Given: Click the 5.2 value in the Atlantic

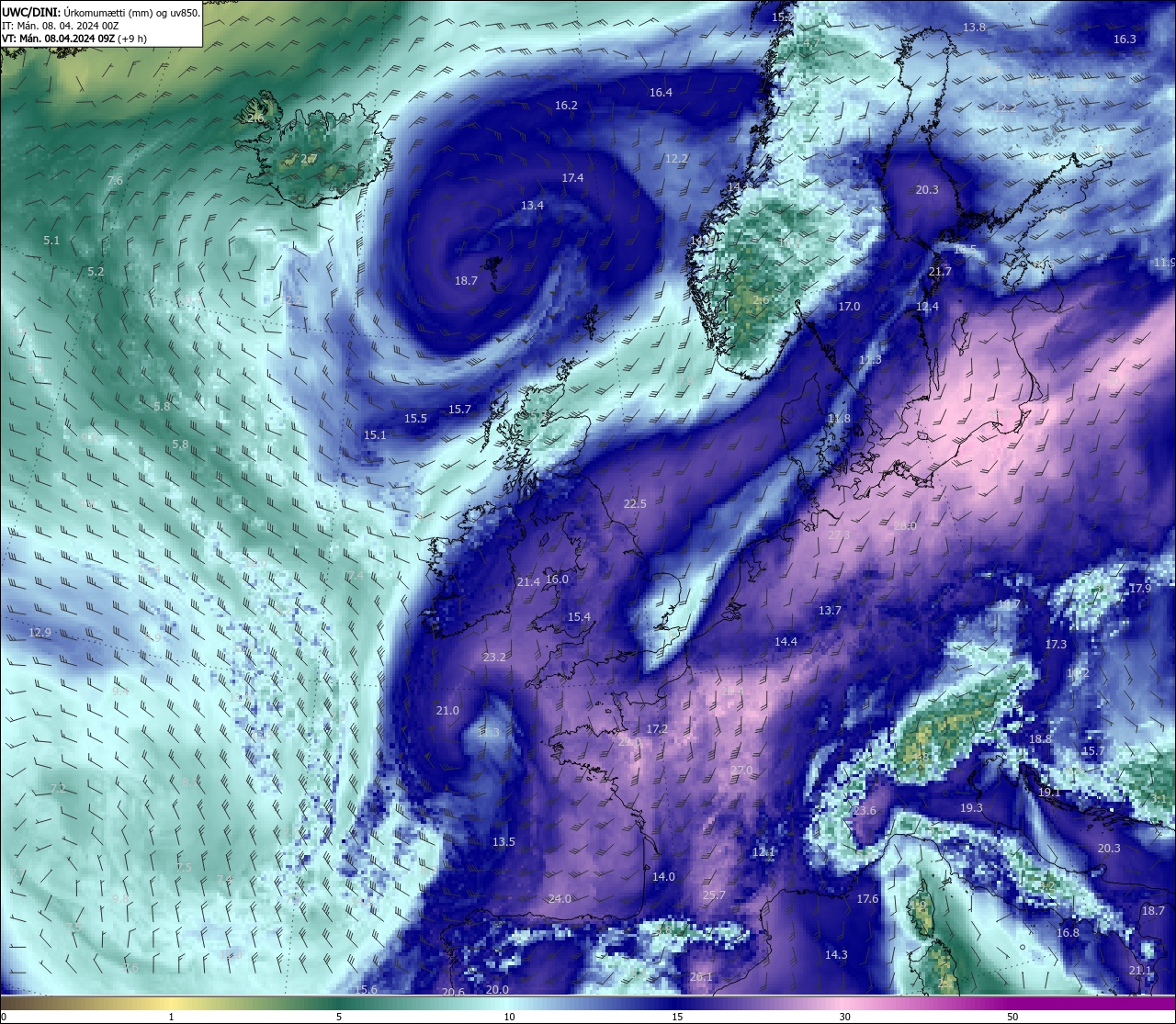Looking at the screenshot, I should (96, 272).
